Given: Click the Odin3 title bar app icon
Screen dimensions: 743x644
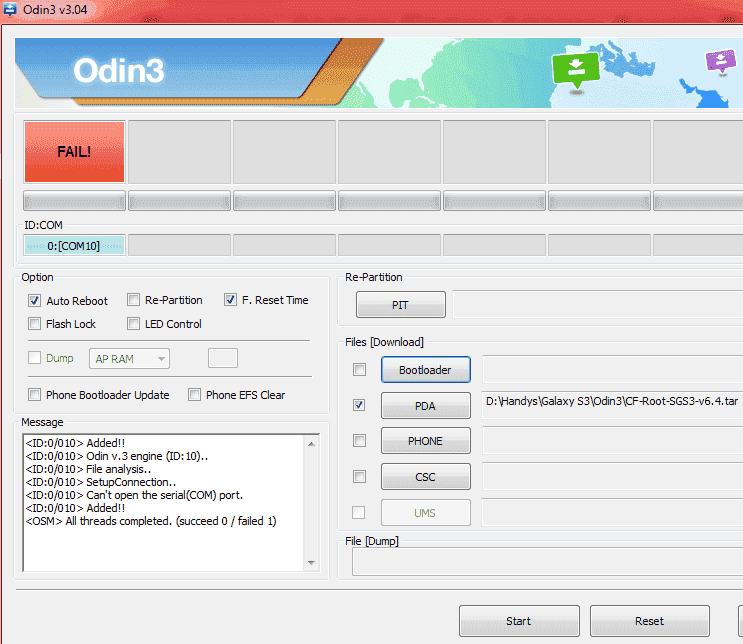Looking at the screenshot, I should (10, 9).
